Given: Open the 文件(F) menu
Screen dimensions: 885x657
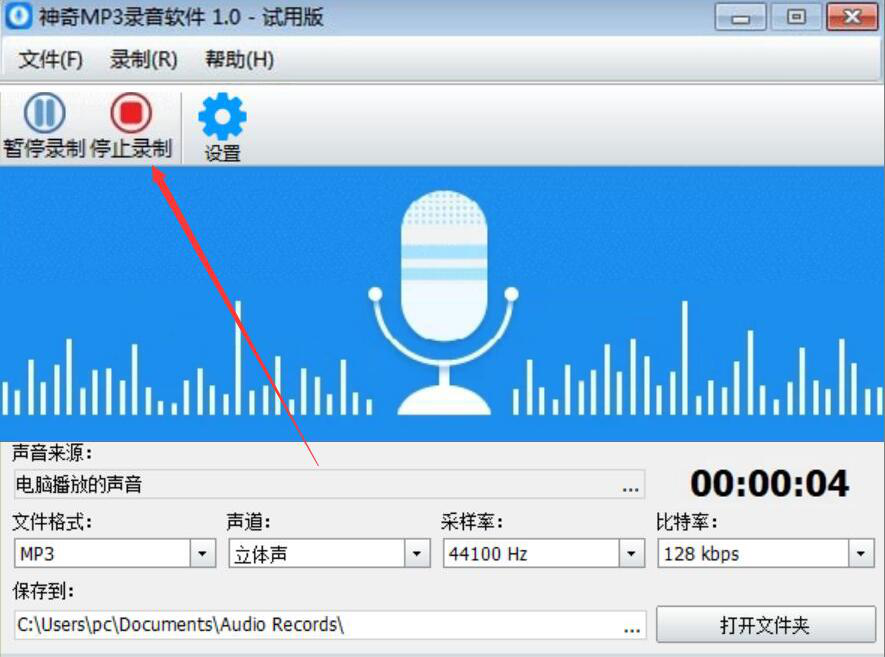Looking at the screenshot, I should pos(50,59).
